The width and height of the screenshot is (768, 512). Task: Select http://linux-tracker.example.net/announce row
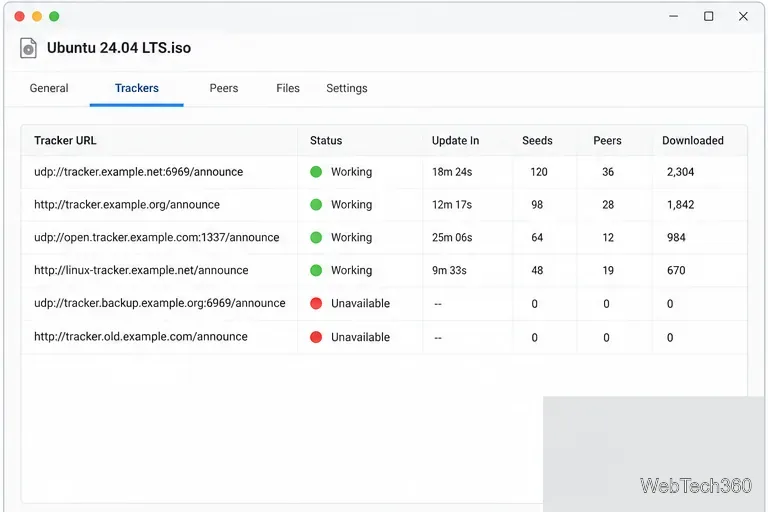tap(384, 270)
